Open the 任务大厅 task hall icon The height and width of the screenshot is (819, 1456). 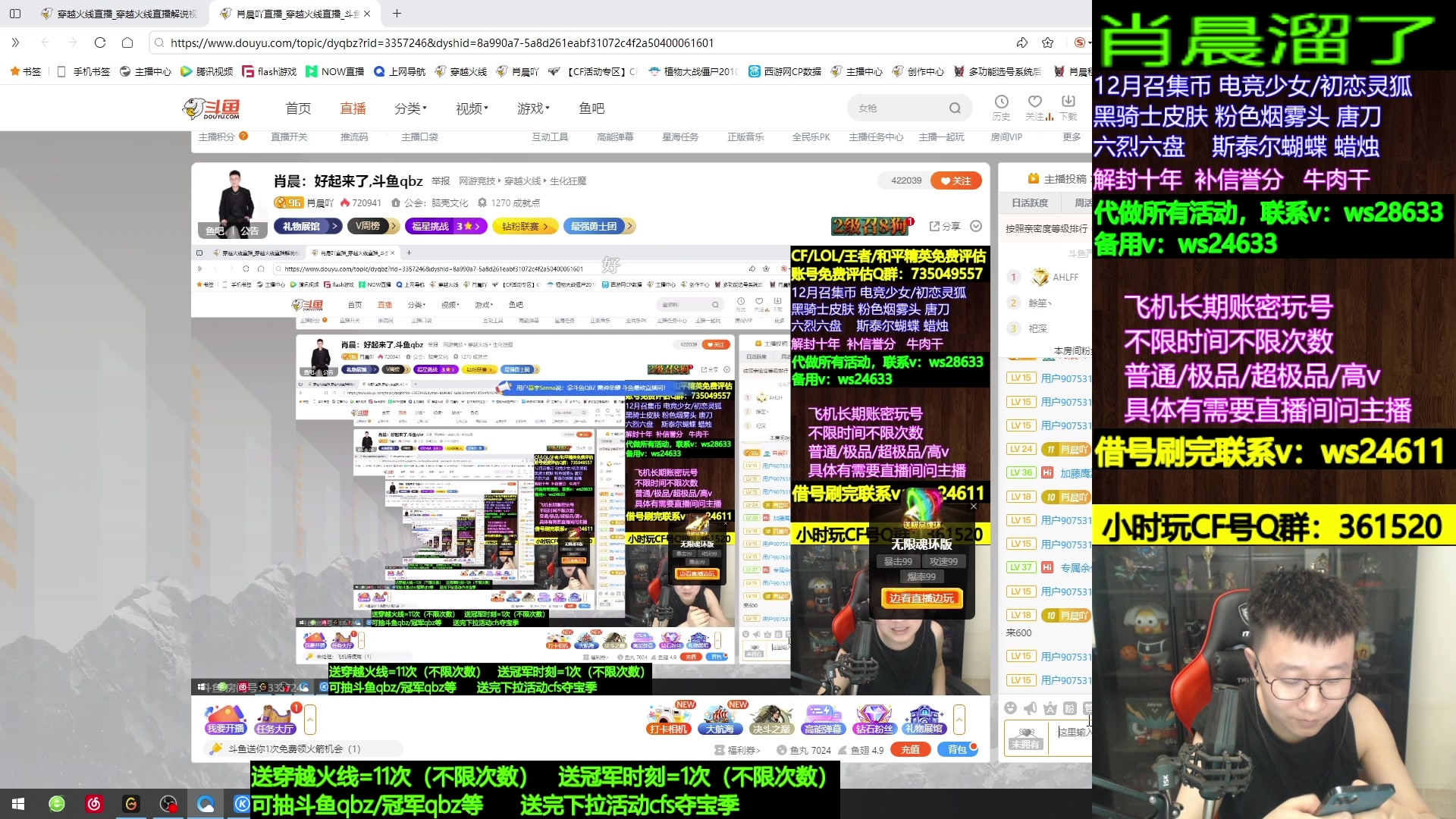click(275, 719)
